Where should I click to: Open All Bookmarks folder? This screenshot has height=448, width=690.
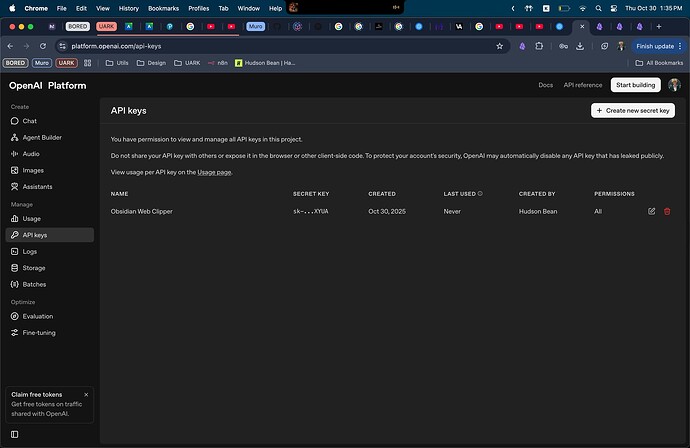pyautogui.click(x=659, y=63)
